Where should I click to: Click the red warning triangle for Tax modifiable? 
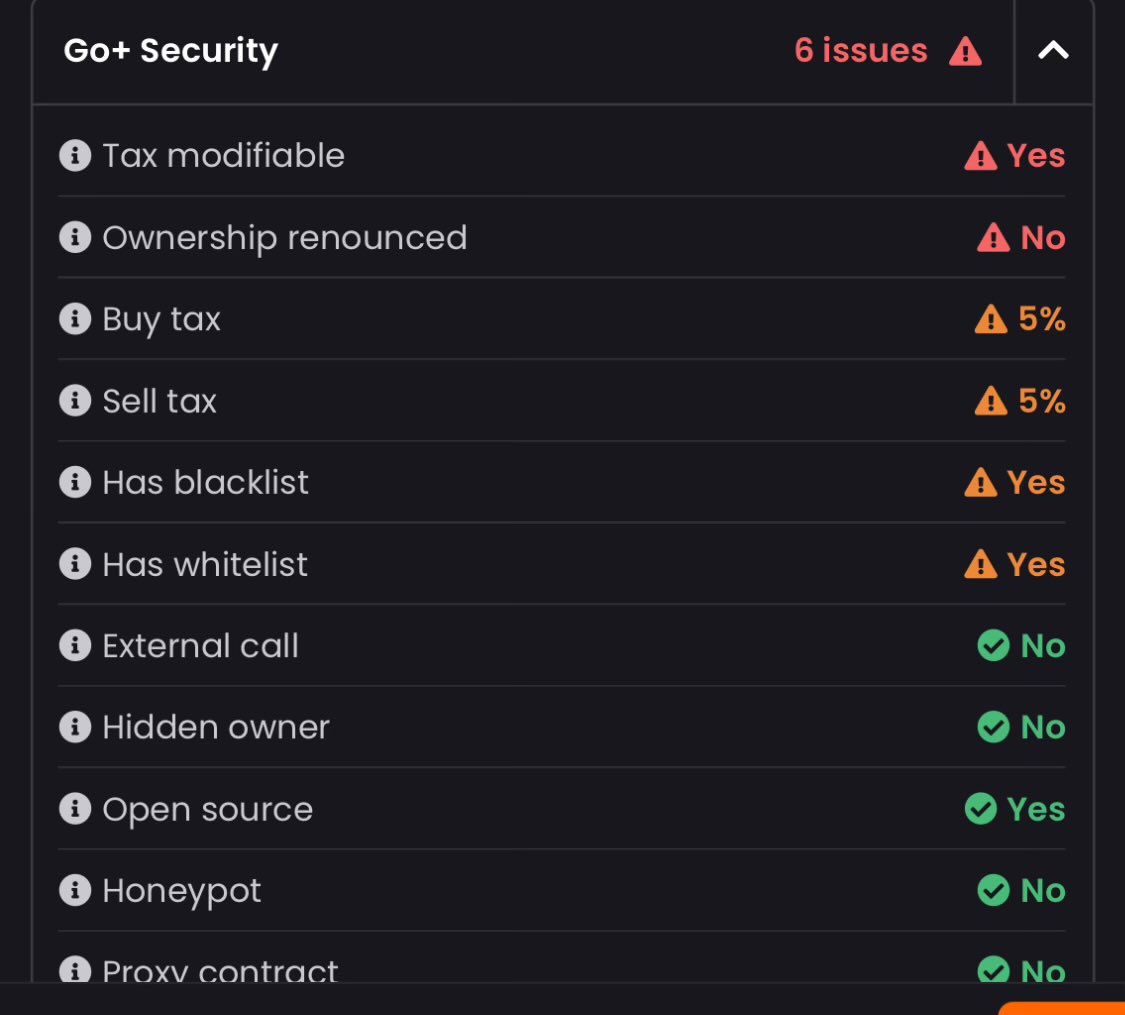(x=980, y=156)
